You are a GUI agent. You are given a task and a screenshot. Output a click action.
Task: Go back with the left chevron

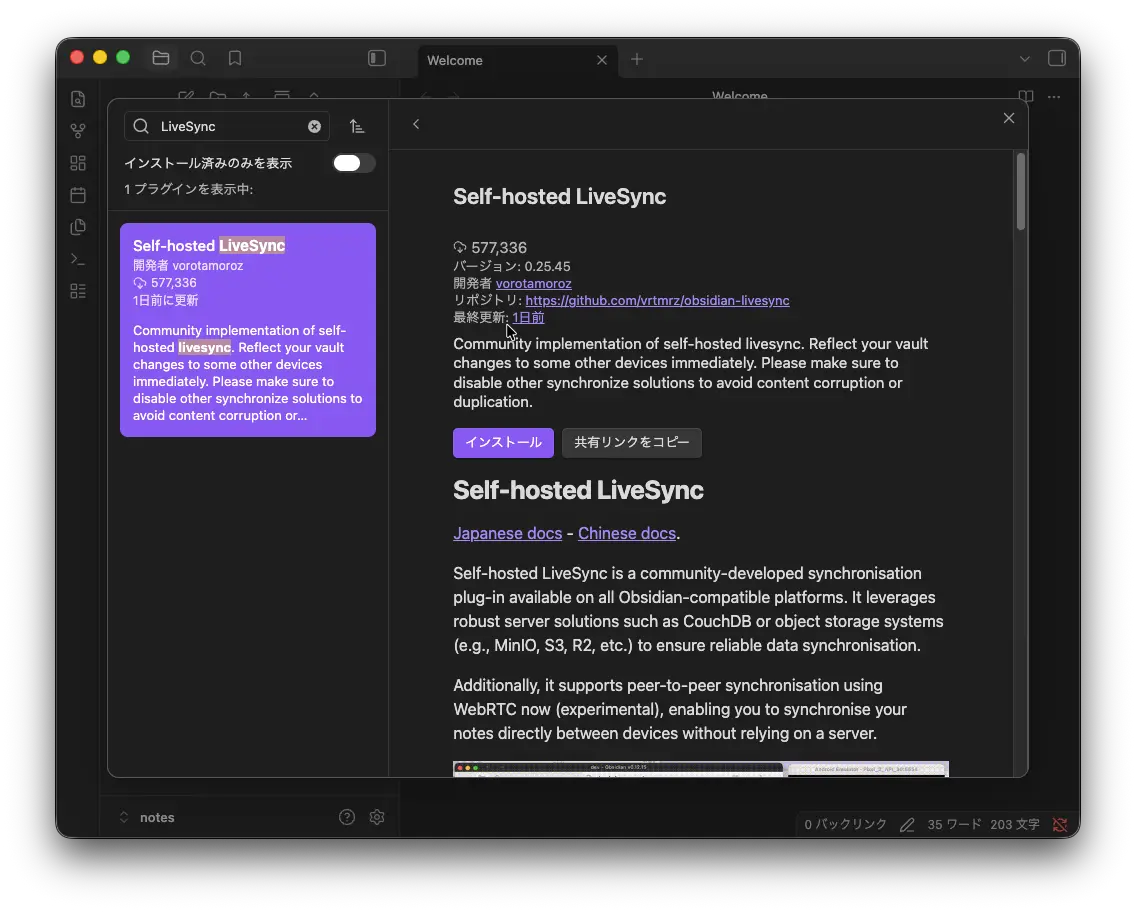click(416, 124)
